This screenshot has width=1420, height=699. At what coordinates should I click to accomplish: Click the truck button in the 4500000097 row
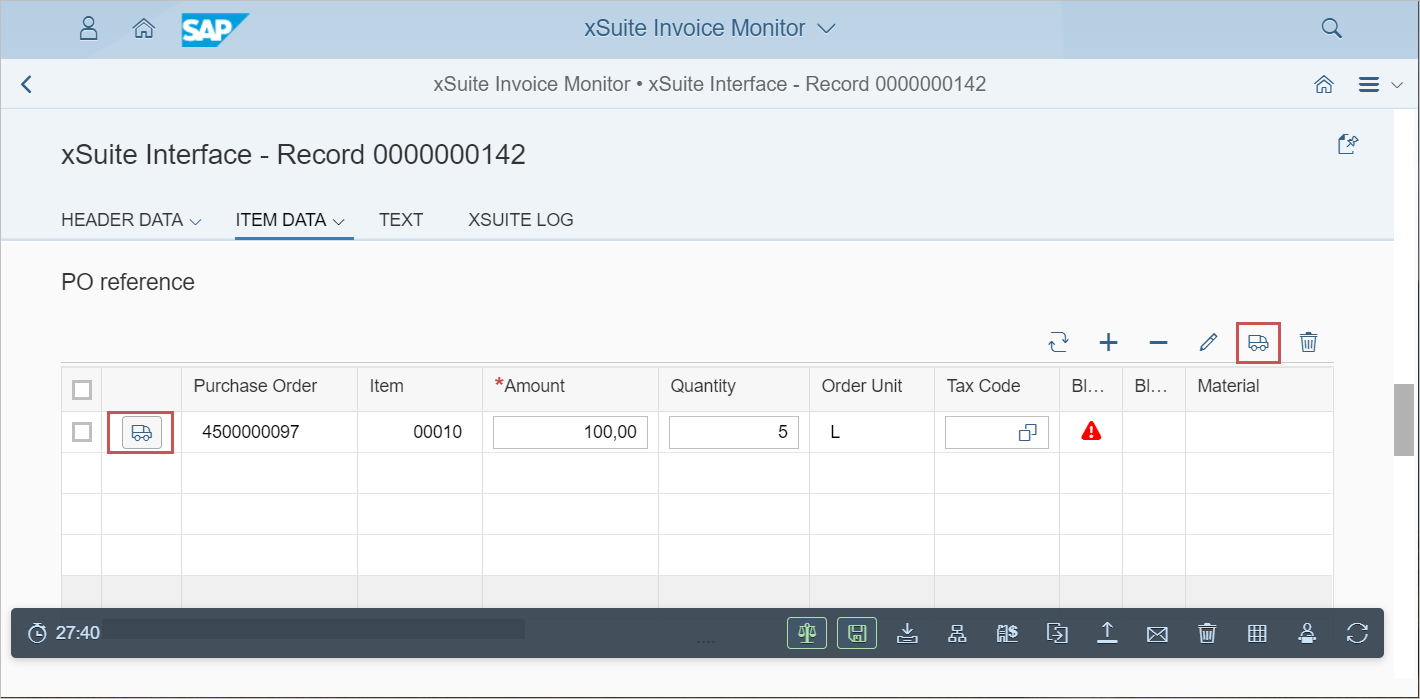click(141, 432)
